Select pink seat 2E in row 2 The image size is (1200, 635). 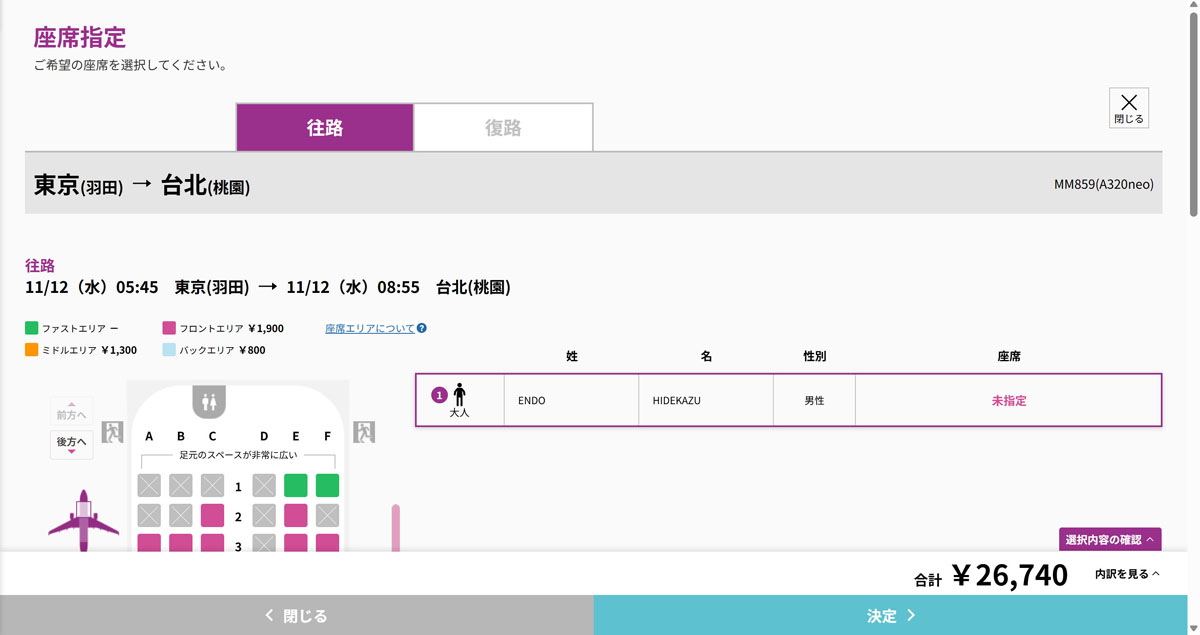(295, 516)
